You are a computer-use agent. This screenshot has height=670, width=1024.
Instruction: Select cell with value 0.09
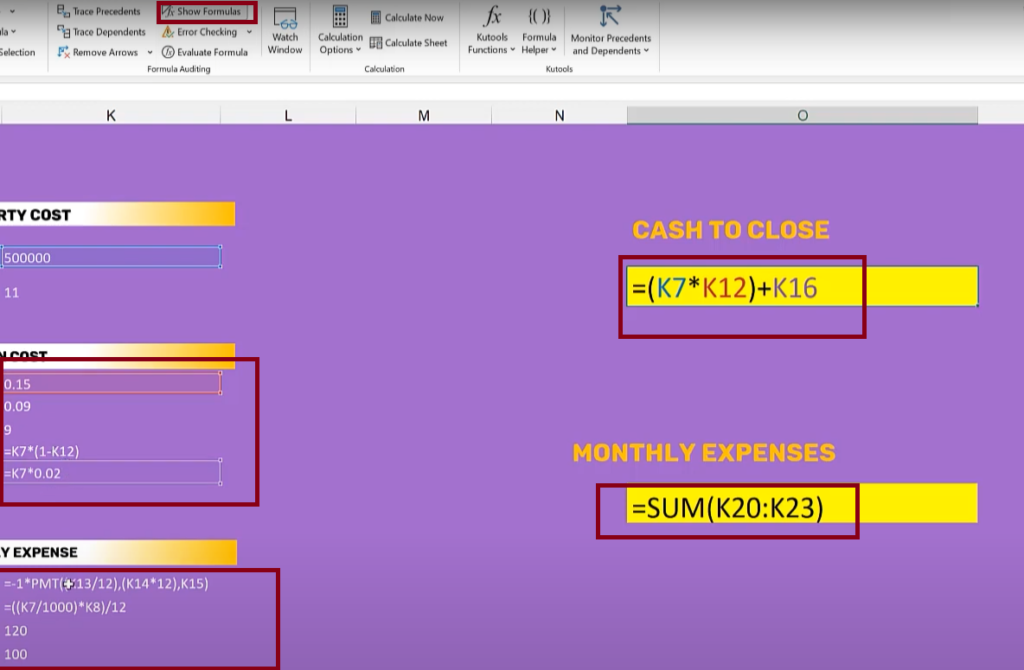(111, 406)
